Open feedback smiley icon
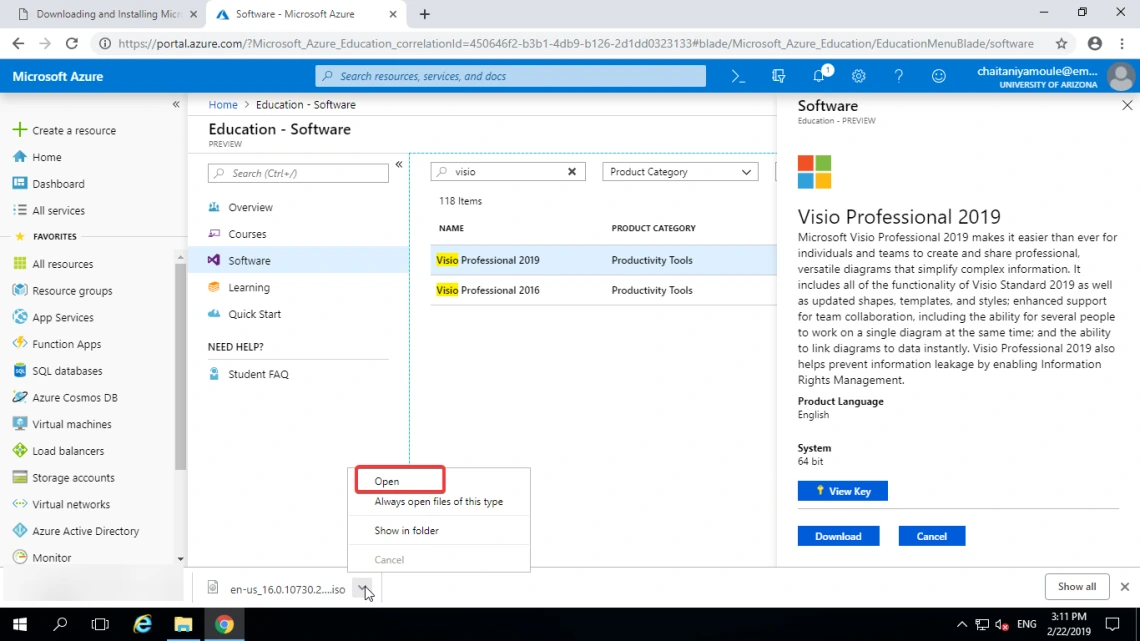Viewport: 1140px width, 641px height. click(x=939, y=76)
